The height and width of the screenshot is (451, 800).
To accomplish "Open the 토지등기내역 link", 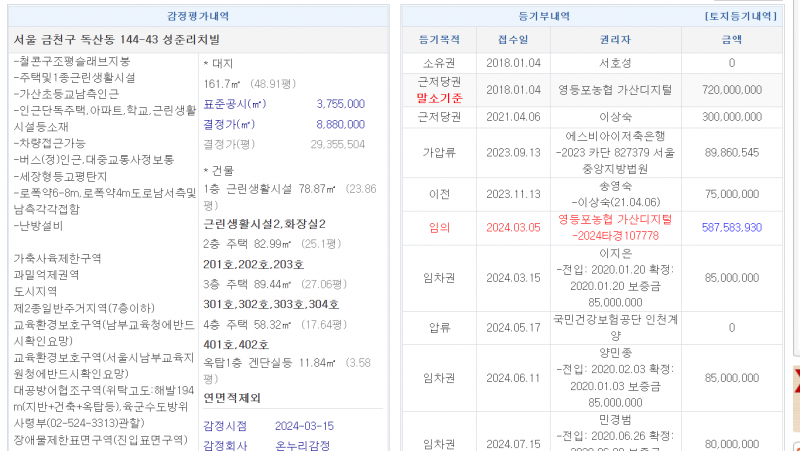I will pyautogui.click(x=739, y=16).
